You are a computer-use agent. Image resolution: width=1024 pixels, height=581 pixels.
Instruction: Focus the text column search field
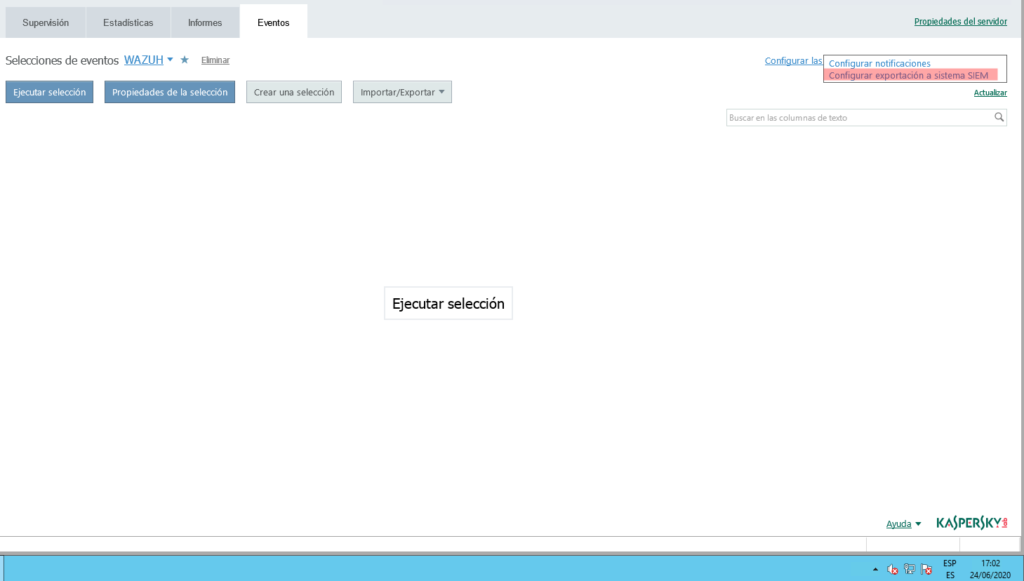858,118
